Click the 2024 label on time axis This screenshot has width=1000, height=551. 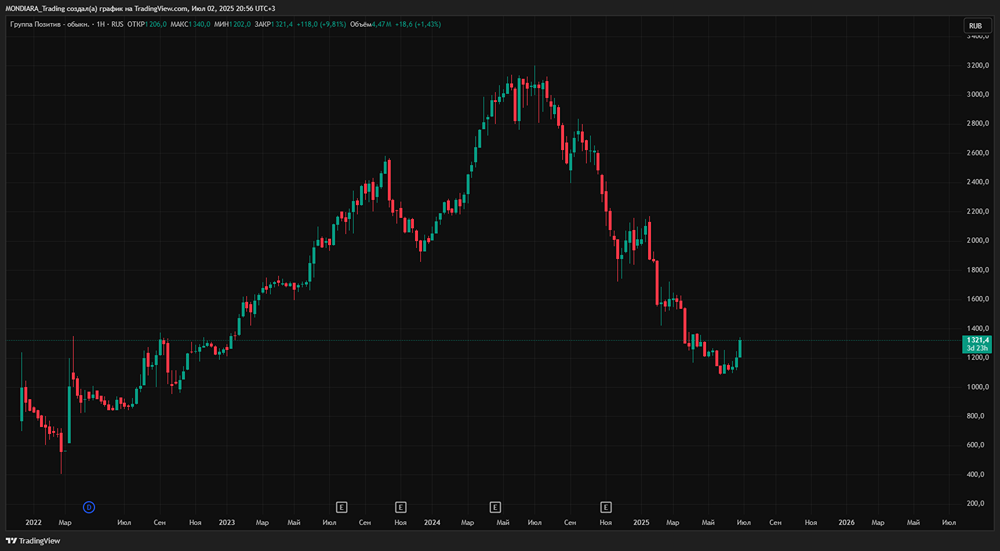pos(432,522)
